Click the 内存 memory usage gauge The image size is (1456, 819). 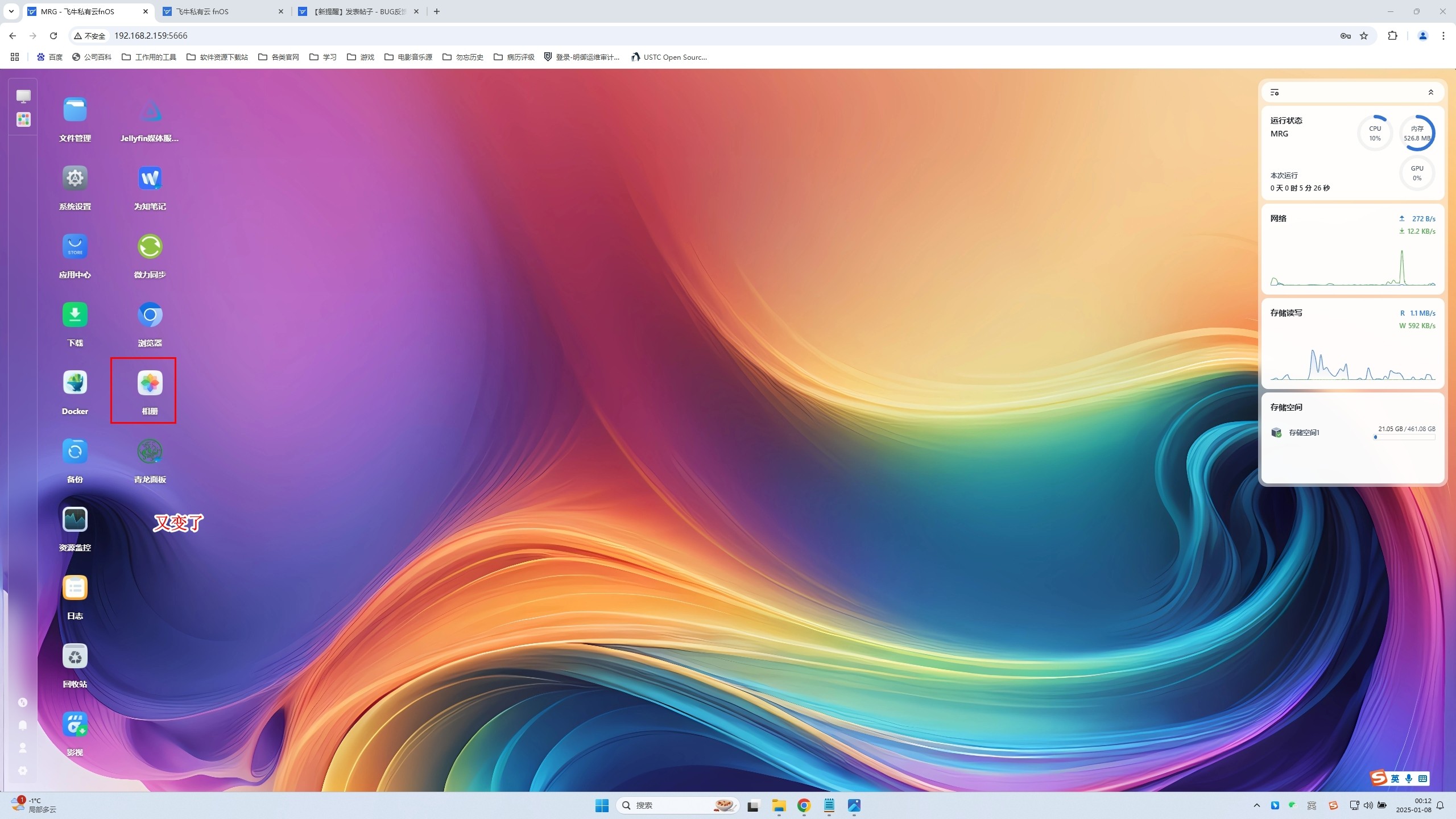tap(1417, 133)
